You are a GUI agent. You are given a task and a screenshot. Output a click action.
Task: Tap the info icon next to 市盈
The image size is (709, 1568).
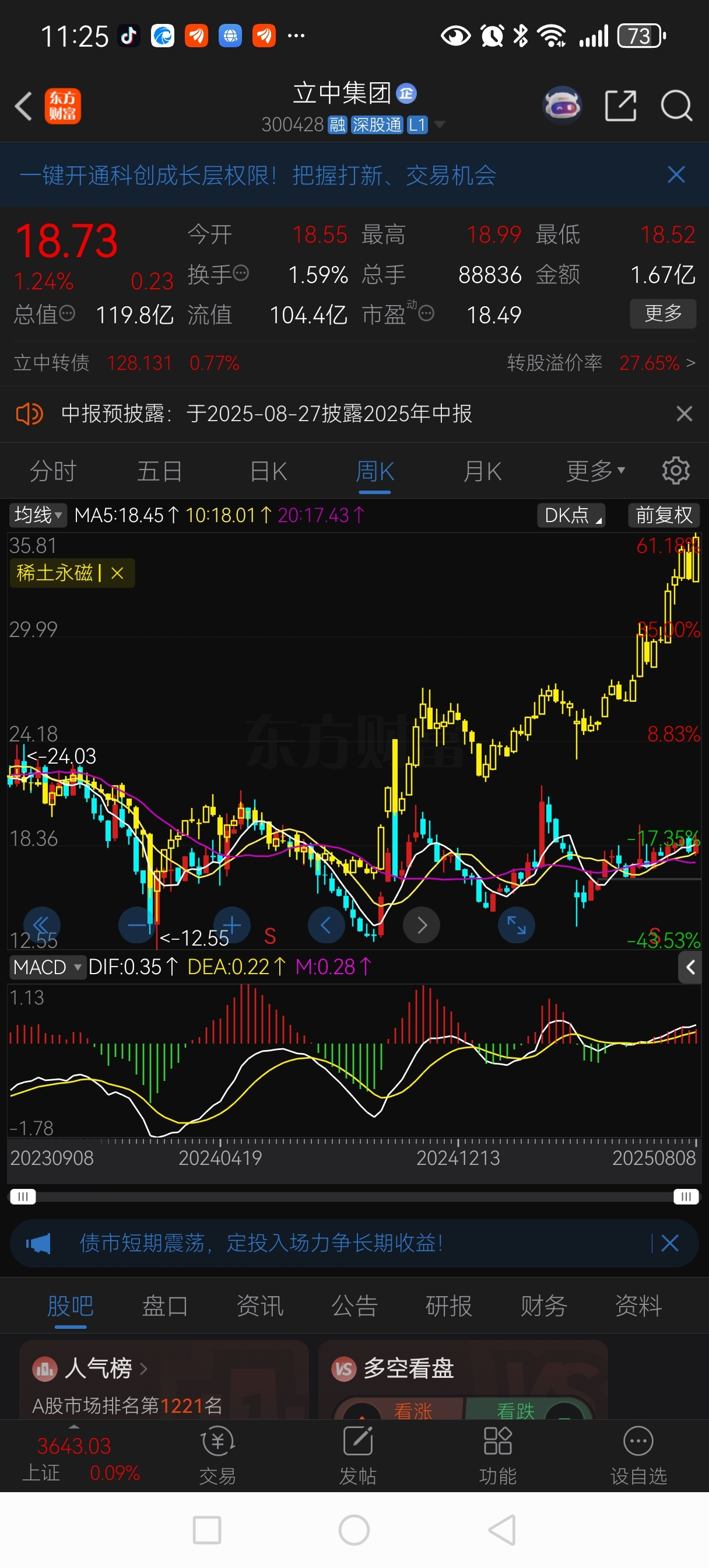427,313
